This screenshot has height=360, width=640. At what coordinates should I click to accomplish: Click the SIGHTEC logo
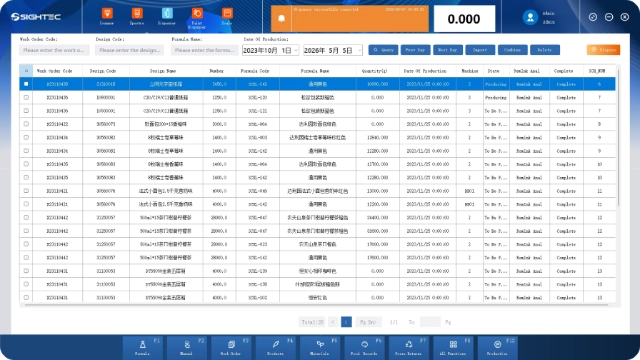pyautogui.click(x=36, y=17)
